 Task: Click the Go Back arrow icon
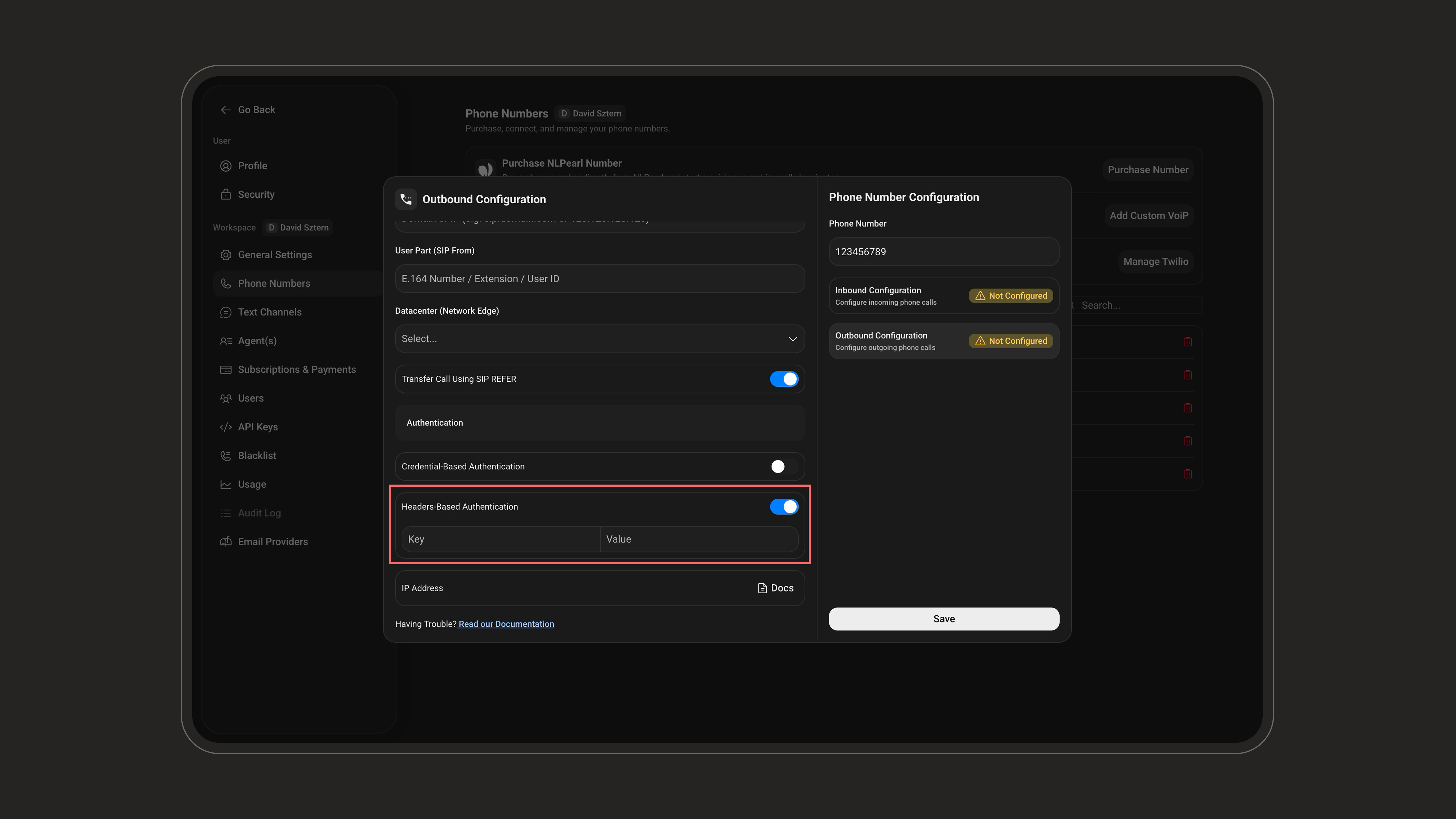pyautogui.click(x=226, y=110)
